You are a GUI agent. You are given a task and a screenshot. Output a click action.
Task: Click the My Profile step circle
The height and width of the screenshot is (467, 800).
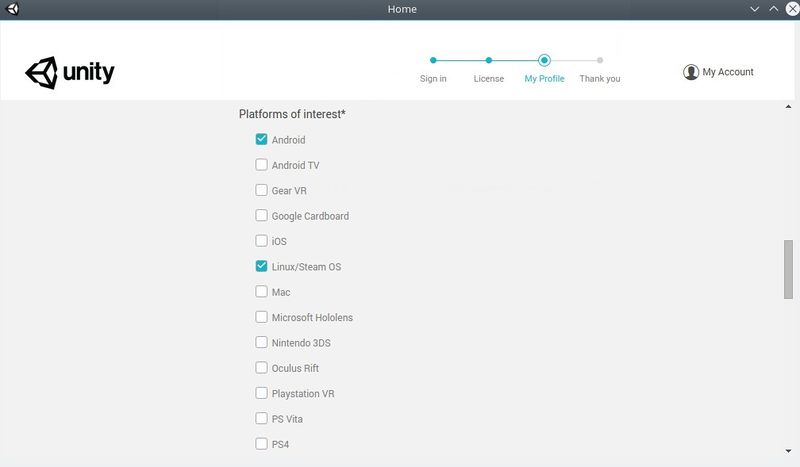click(x=544, y=60)
